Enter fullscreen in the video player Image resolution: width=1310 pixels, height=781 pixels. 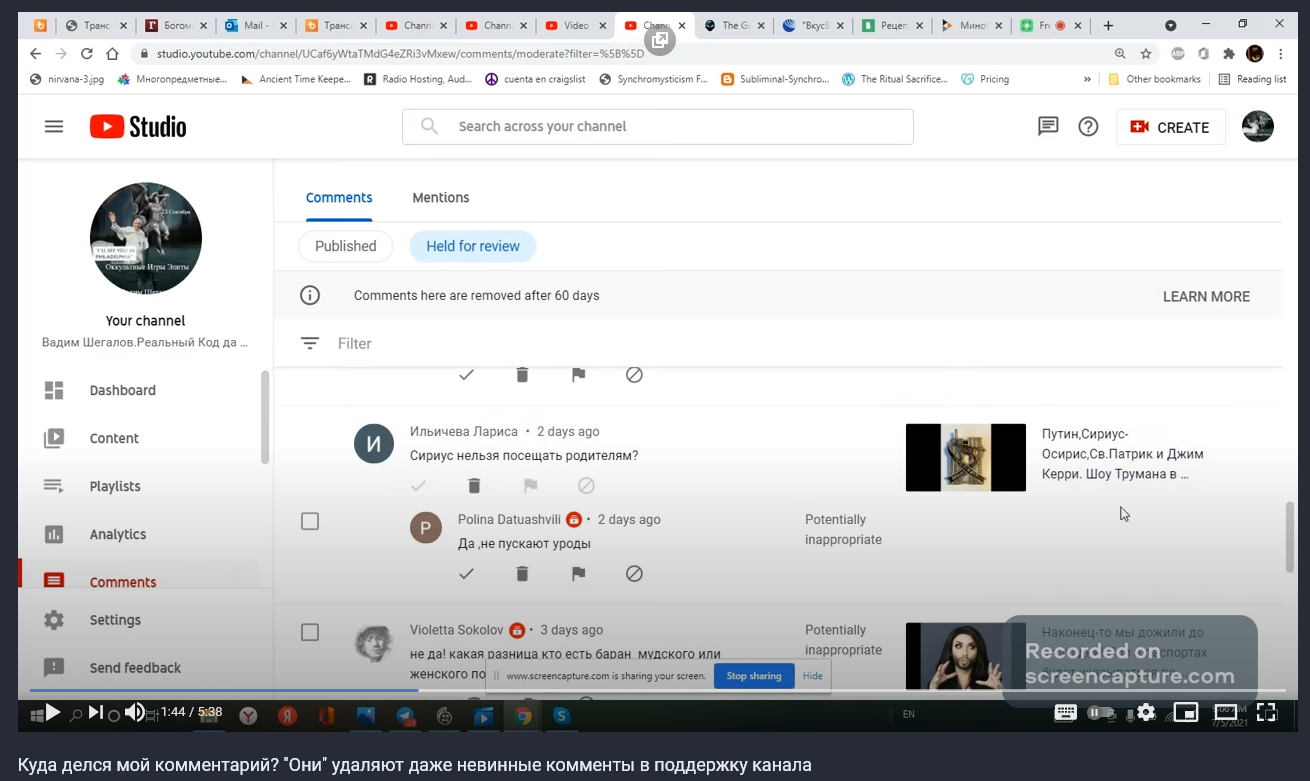click(x=1266, y=712)
